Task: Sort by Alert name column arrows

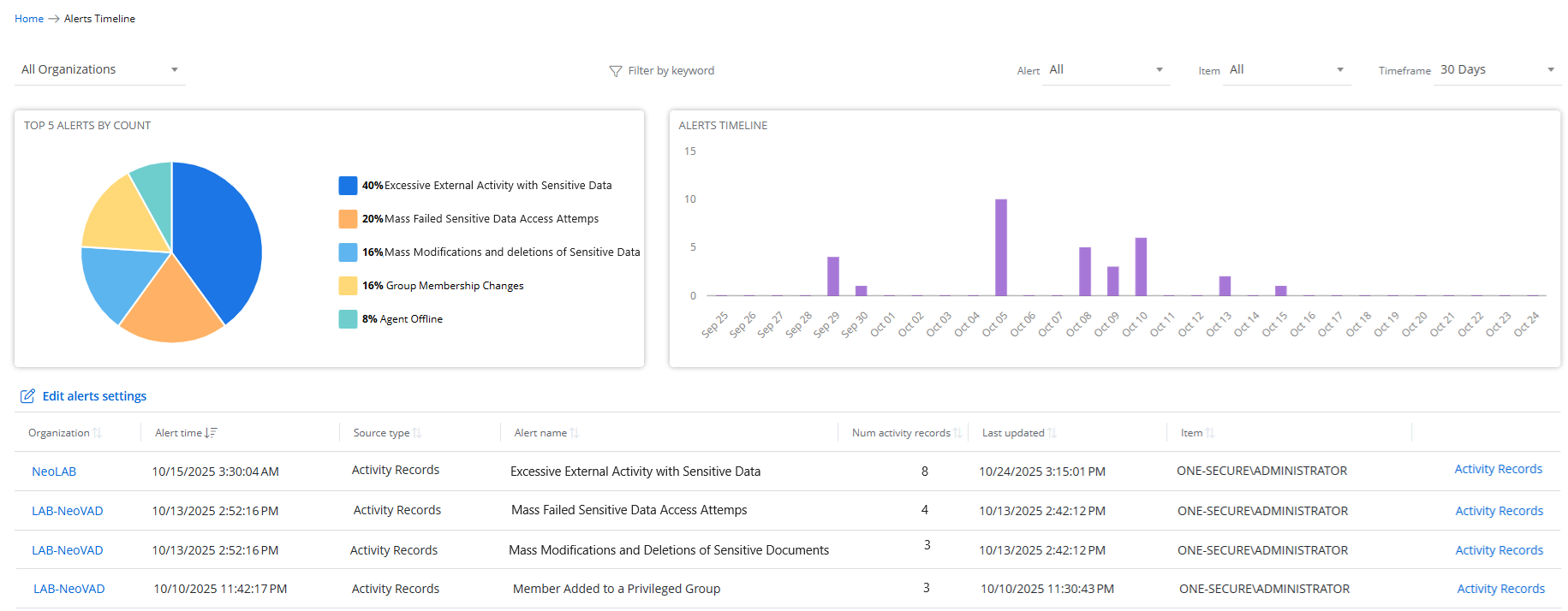Action: pos(575,433)
